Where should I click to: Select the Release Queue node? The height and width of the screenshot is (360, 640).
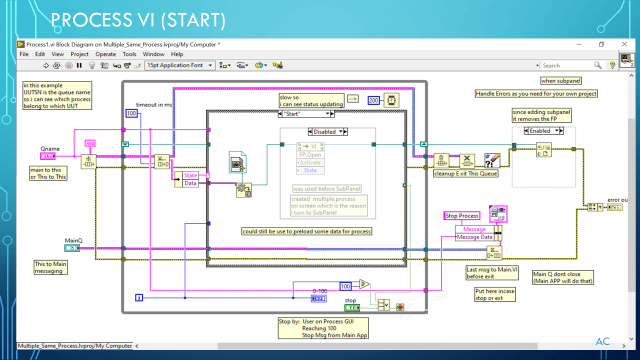[441, 161]
